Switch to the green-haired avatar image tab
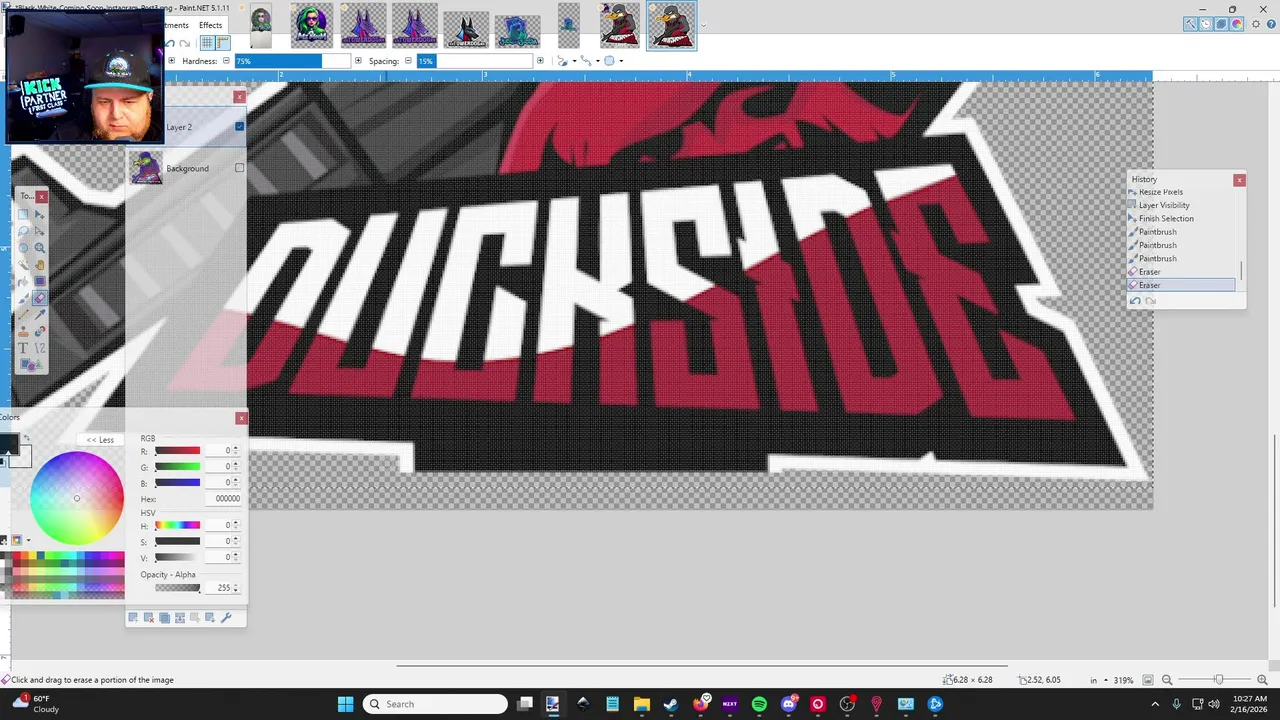1280x720 pixels. pos(311,25)
